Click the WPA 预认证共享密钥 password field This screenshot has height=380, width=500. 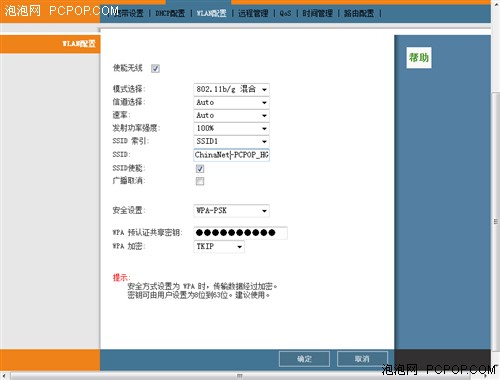click(240, 233)
